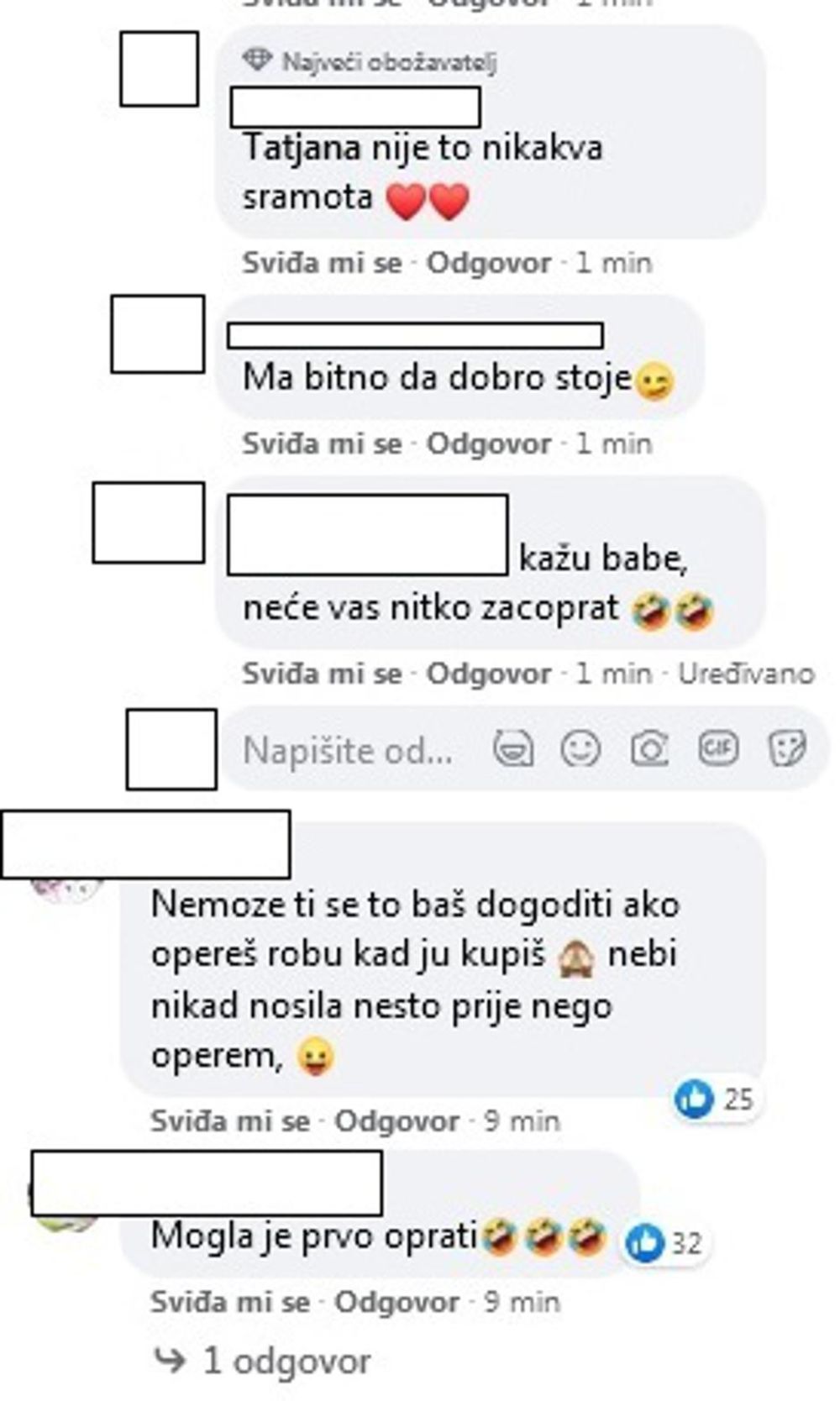Reply to the 'Ma bitno da dobro stoje' comment

489,443
